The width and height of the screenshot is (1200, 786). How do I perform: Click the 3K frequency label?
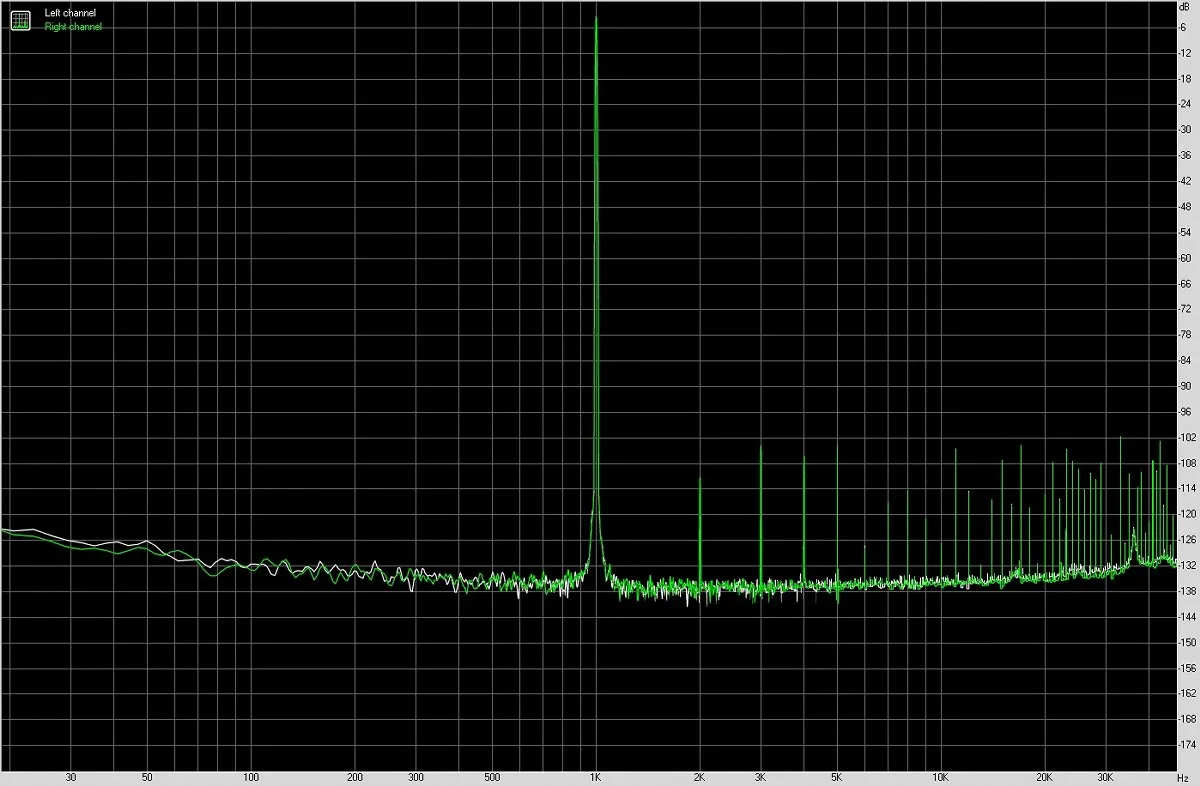point(761,776)
